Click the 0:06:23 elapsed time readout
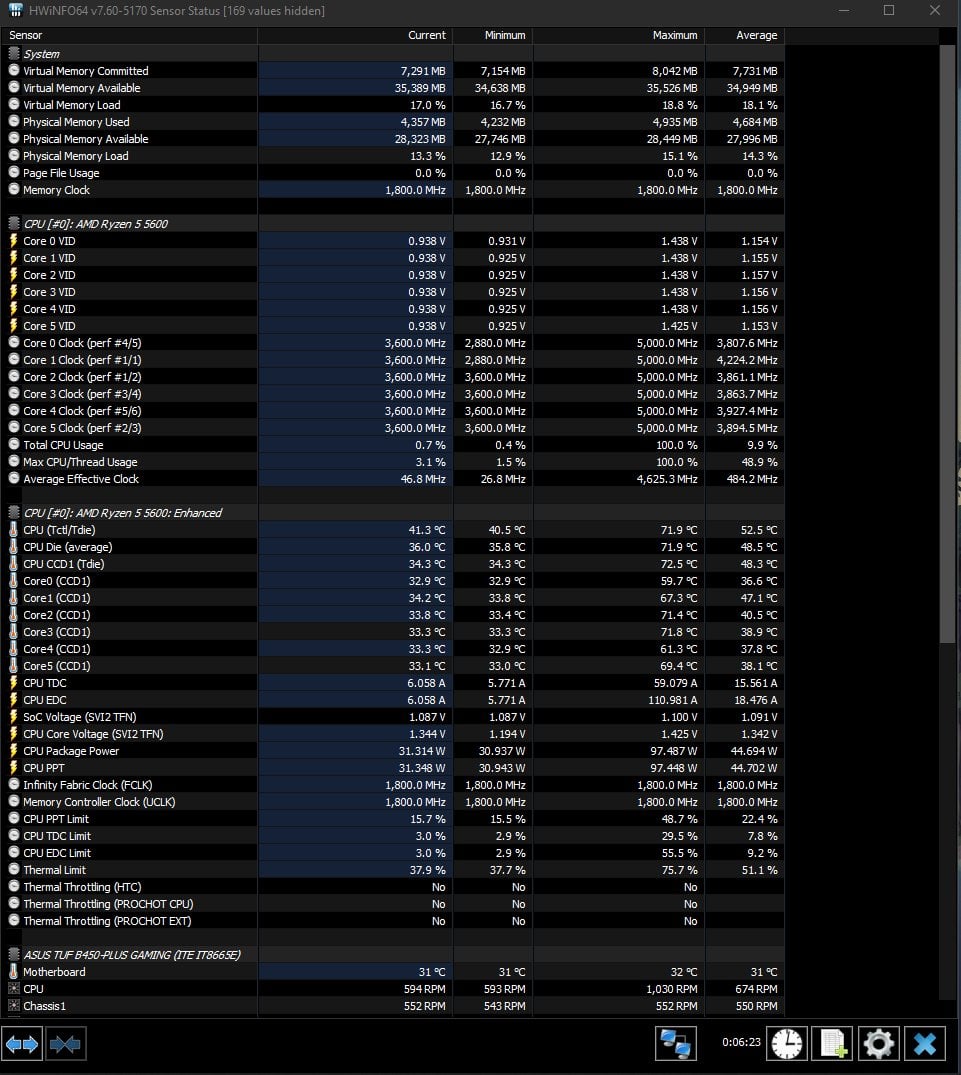Screen dimensions: 961x1075 pos(741,1042)
